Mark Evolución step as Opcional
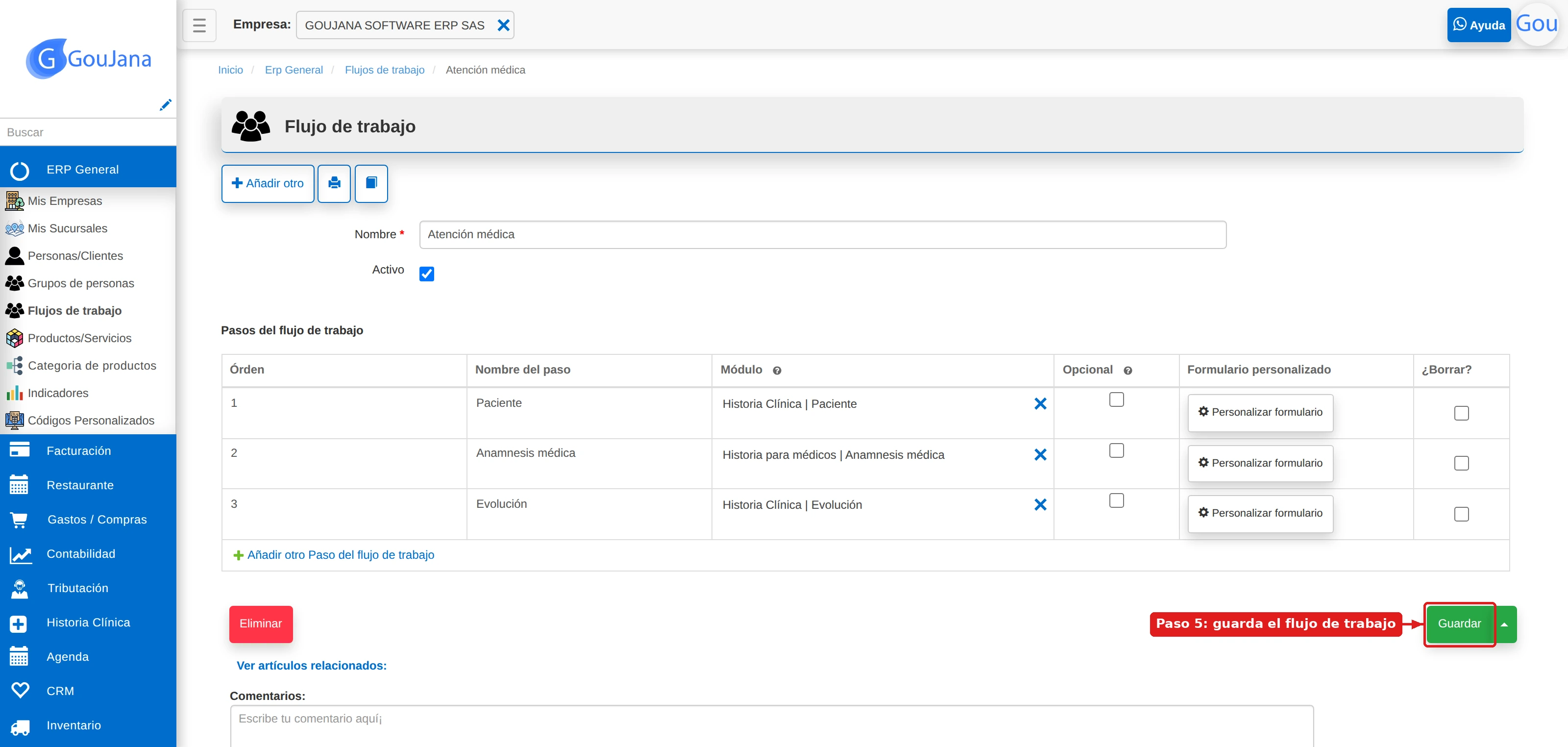 1116,500
